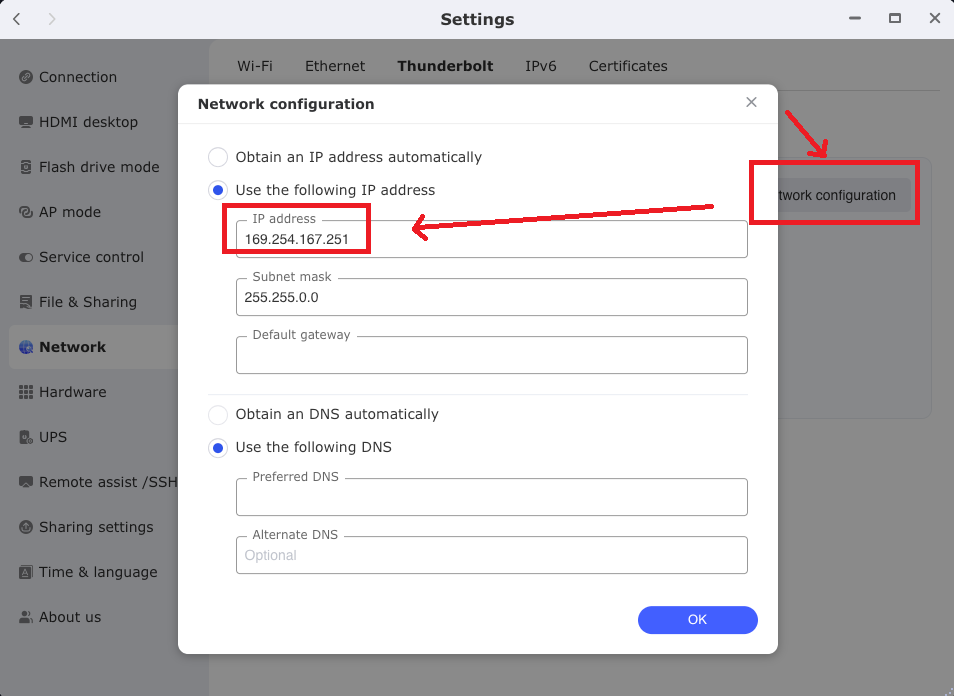Focus the Default gateway field
This screenshot has height=696, width=954.
(491, 355)
